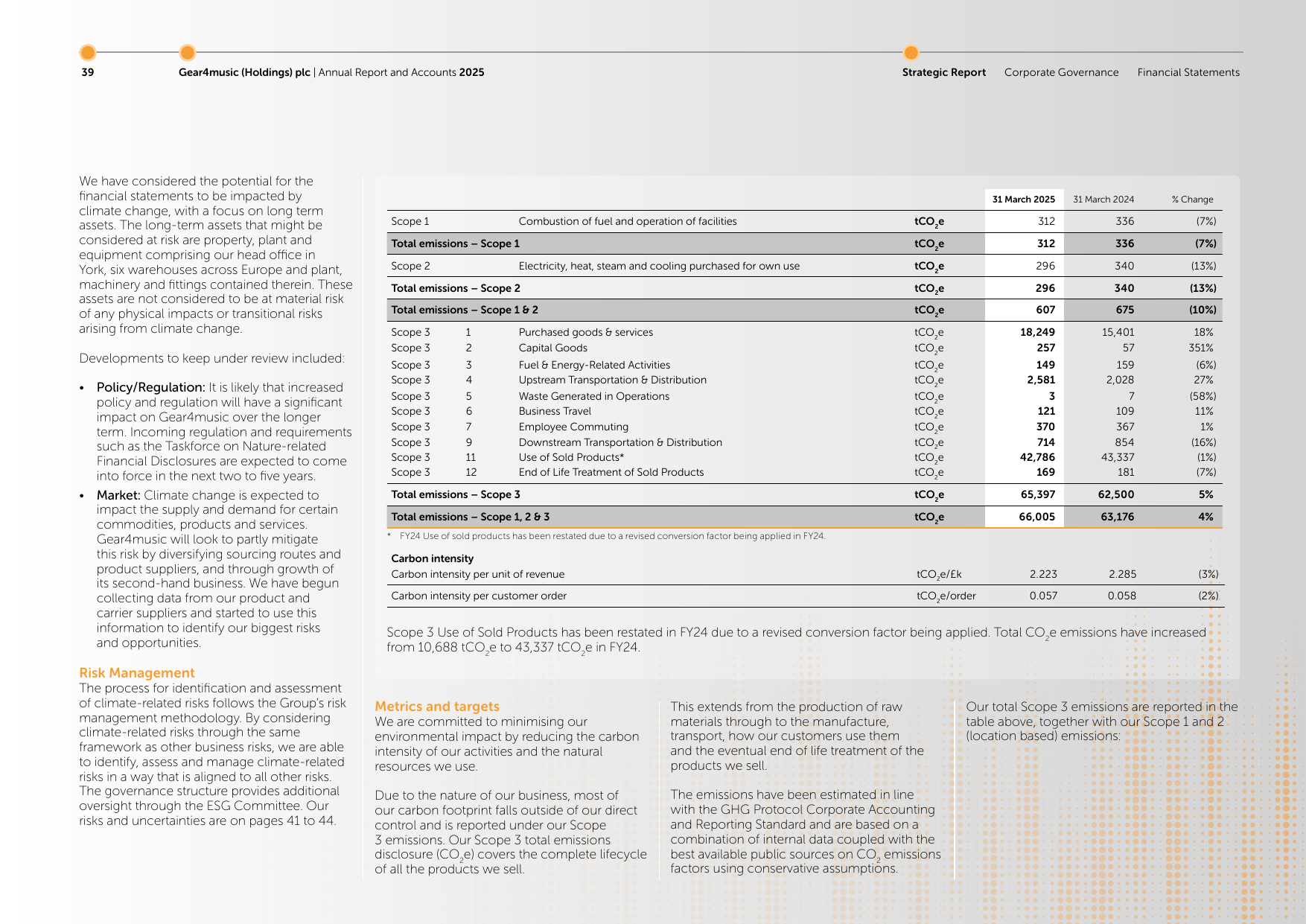Click the Gear4music (Holdings) plc header title
This screenshot has height=924, width=1306.
pyautogui.click(x=244, y=72)
